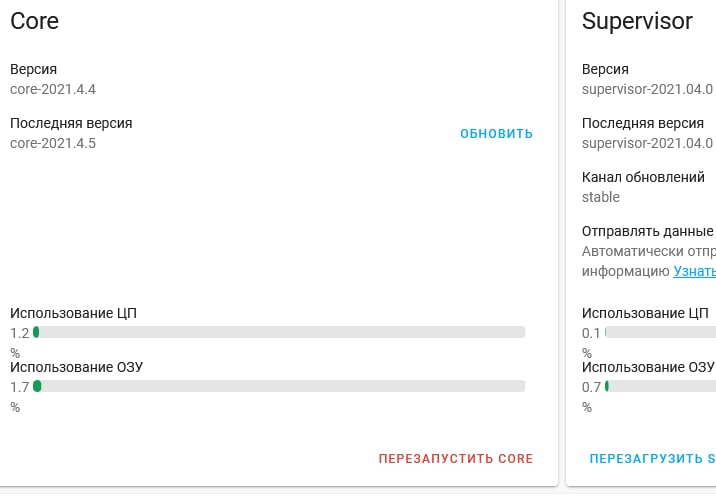Screen dimensions: 716x504
Task: Select the Supervisor card title
Action: (x=637, y=21)
